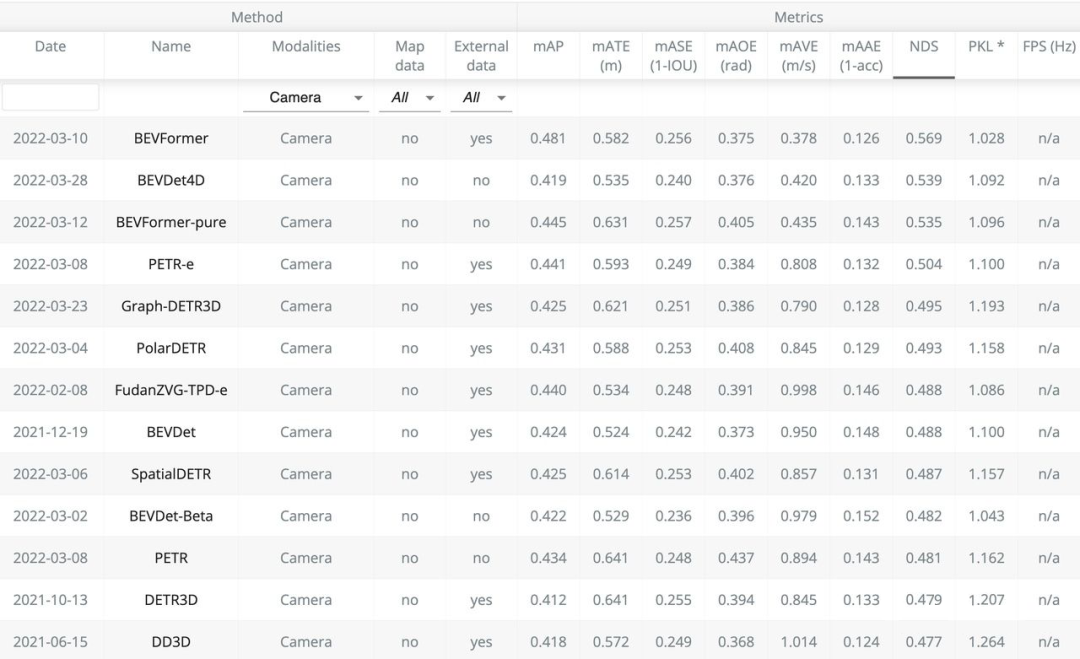
Task: Sort by mAOE (rad) column header
Action: pos(736,56)
